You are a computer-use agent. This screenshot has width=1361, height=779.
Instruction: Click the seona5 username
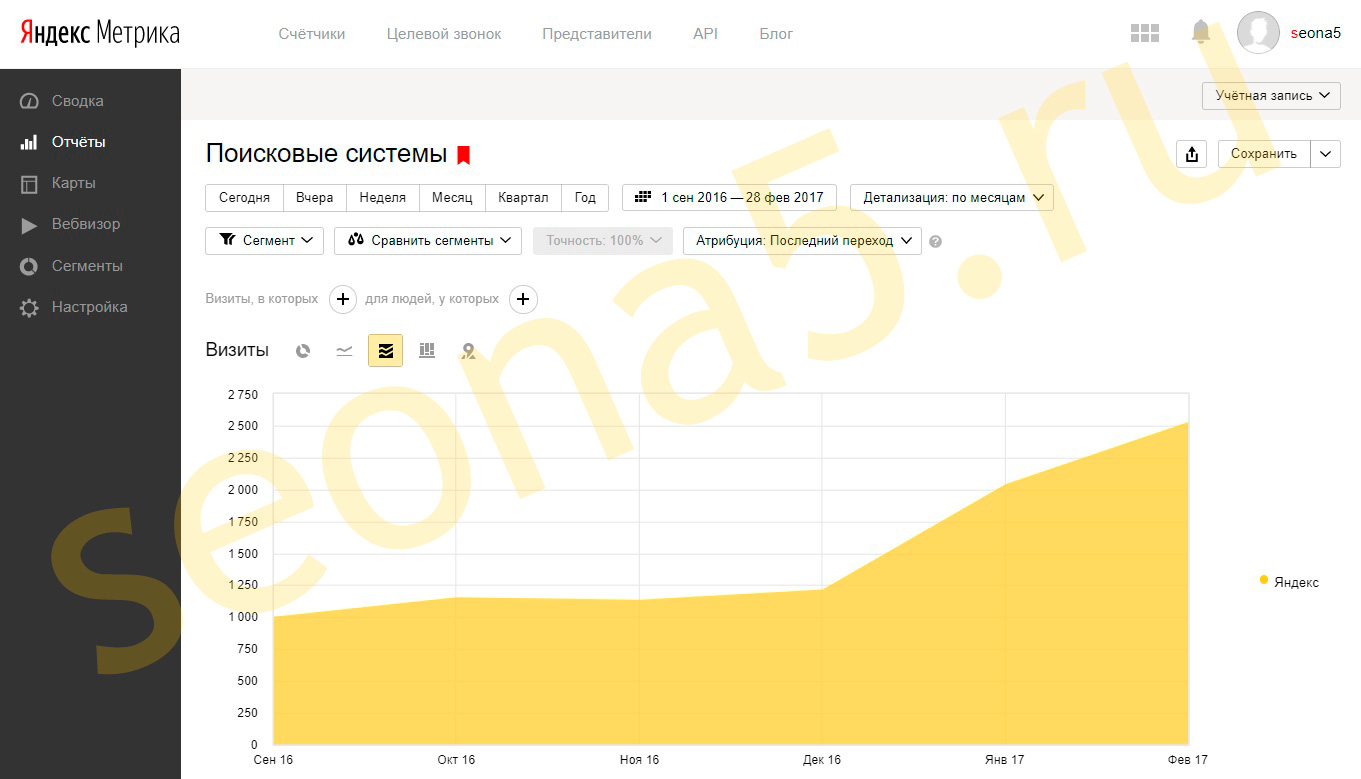click(x=1316, y=33)
